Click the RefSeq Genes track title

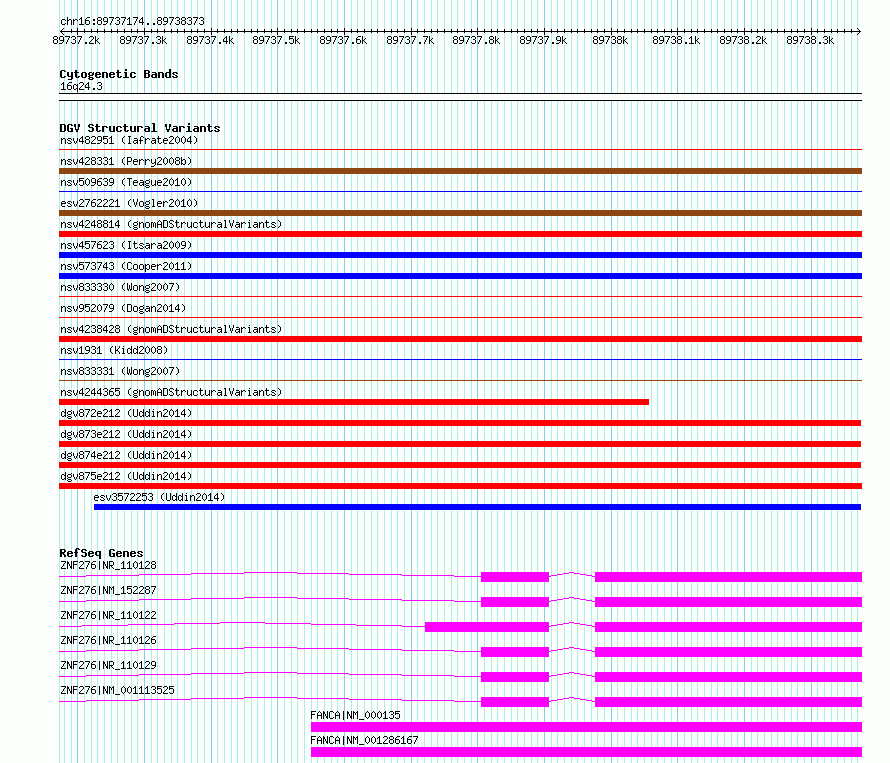101,553
